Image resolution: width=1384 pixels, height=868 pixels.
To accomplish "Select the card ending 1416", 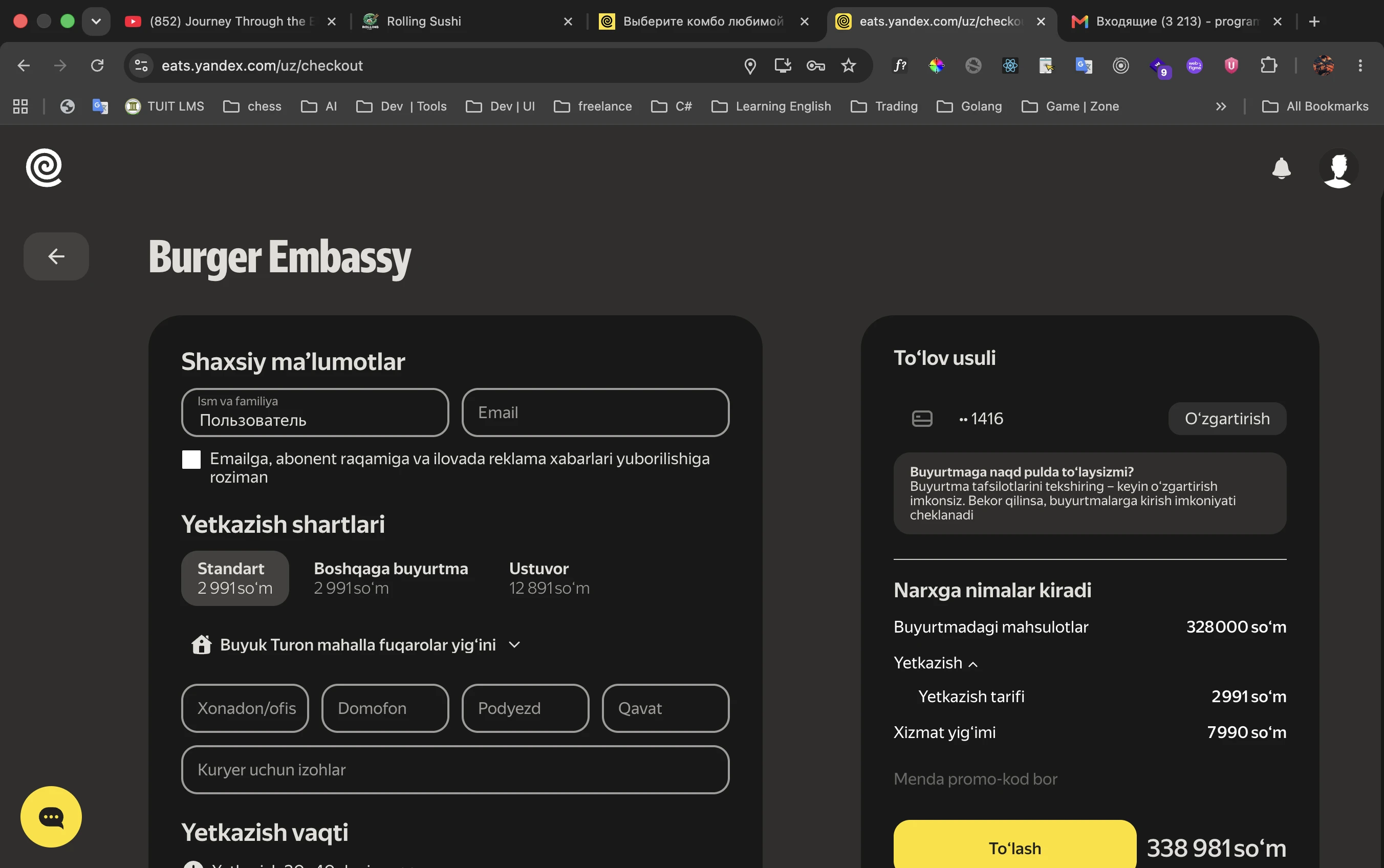I will pyautogui.click(x=958, y=419).
